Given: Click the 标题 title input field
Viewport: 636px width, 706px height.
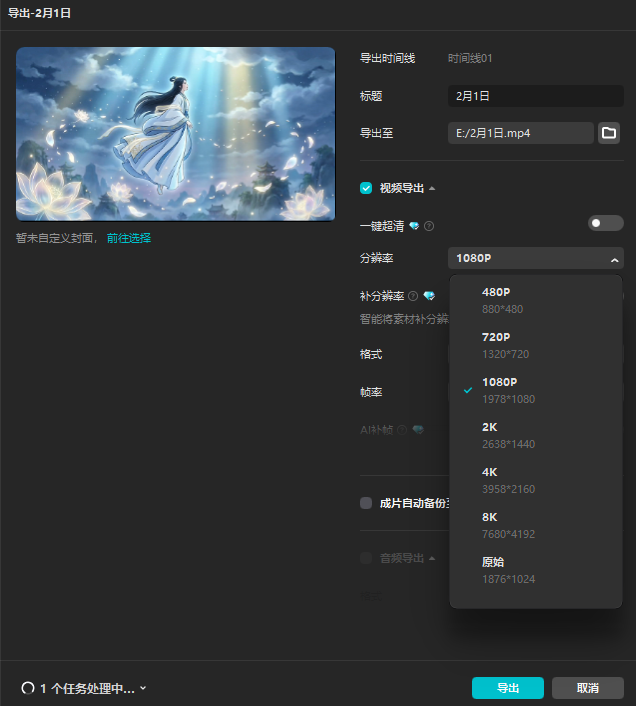Looking at the screenshot, I should tap(535, 96).
